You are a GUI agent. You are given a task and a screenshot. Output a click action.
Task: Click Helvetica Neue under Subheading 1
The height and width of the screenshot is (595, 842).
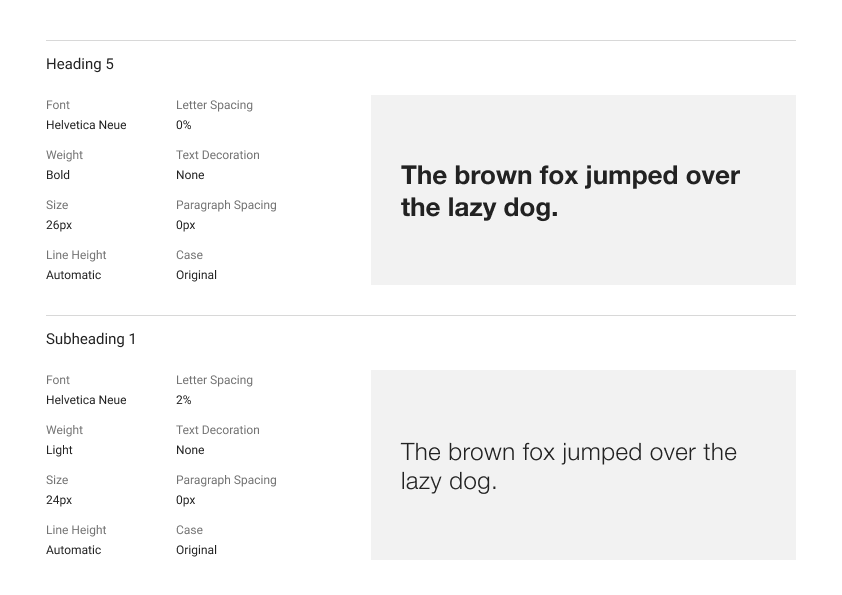[86, 400]
